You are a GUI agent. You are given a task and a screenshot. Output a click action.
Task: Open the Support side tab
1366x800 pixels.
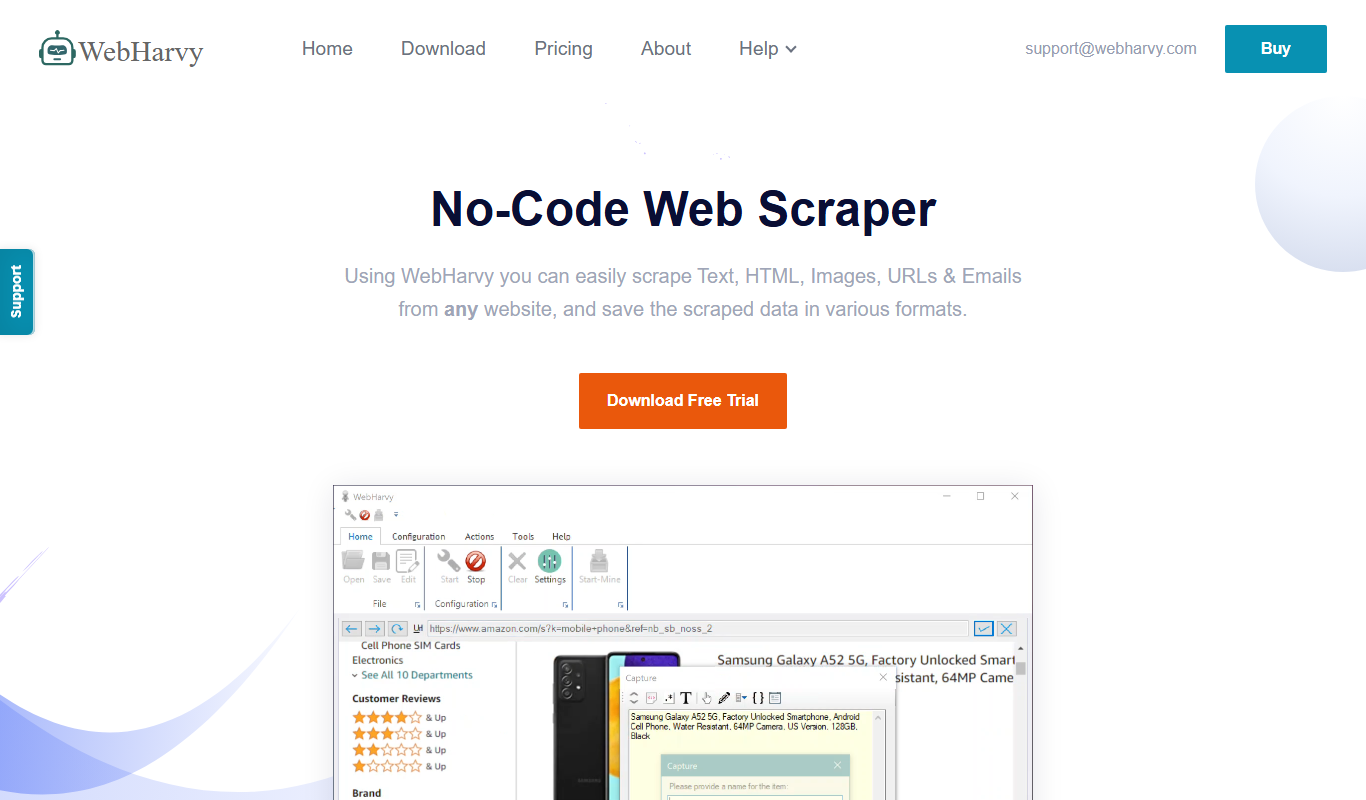[17, 291]
